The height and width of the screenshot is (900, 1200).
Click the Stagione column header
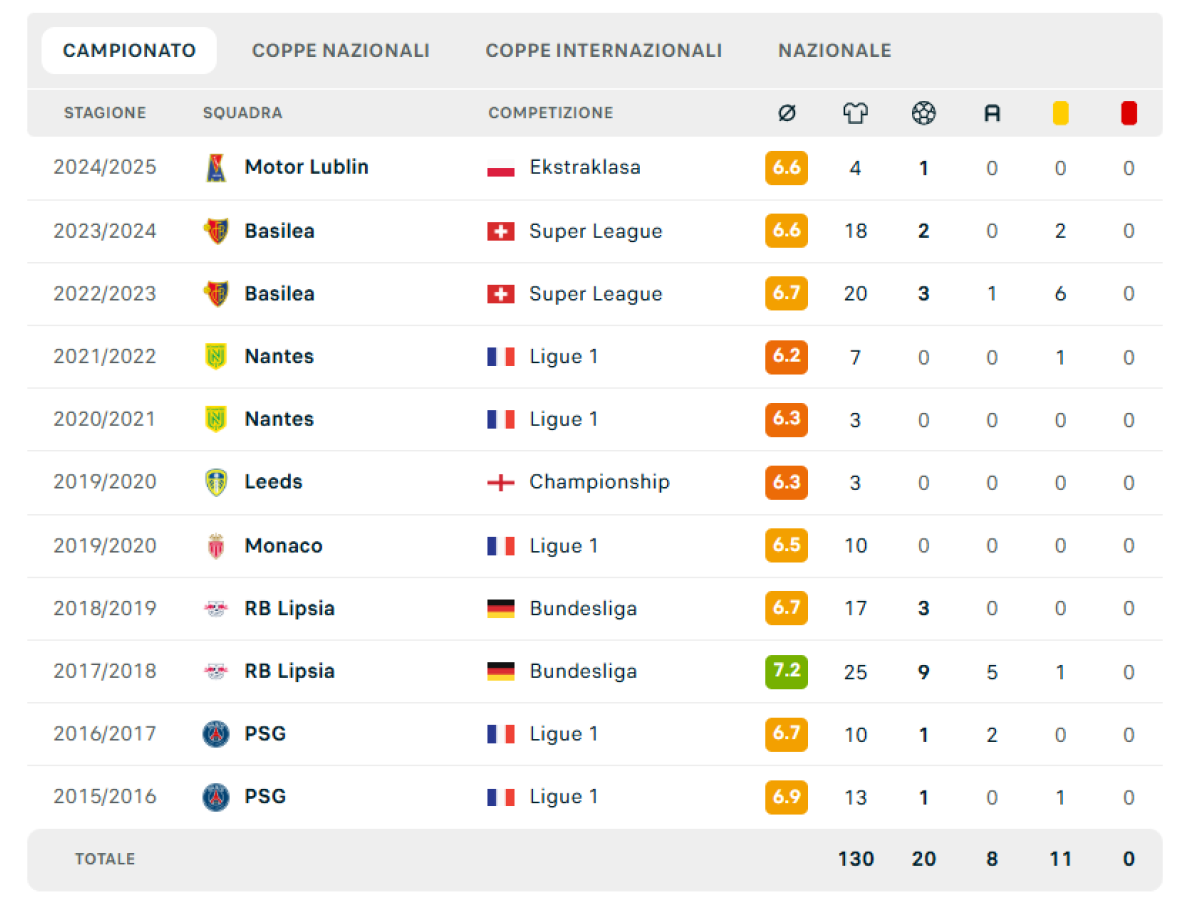105,113
